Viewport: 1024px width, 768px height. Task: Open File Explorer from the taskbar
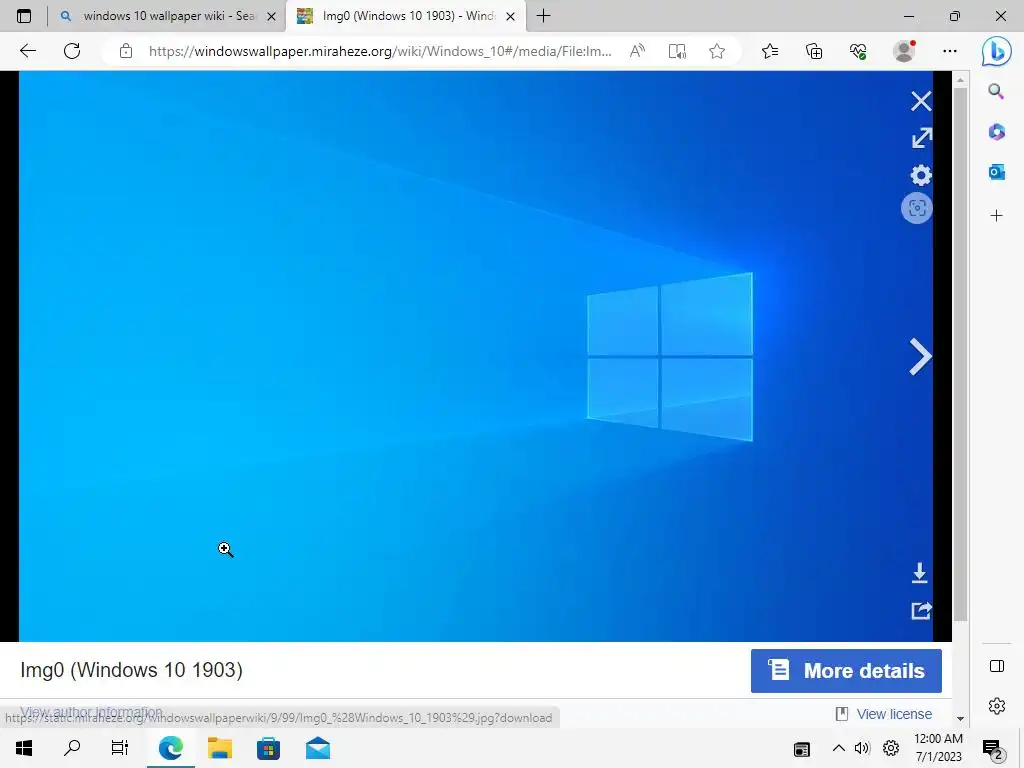219,748
